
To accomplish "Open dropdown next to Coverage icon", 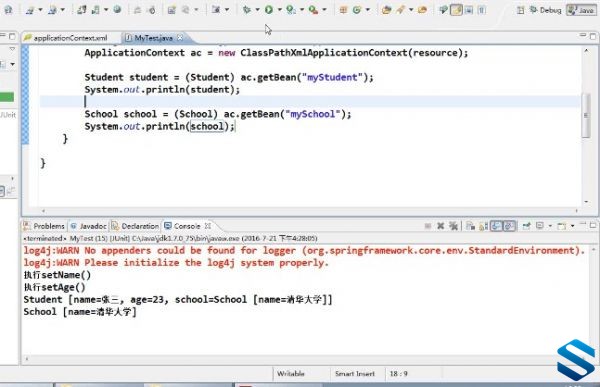I will click(x=302, y=10).
